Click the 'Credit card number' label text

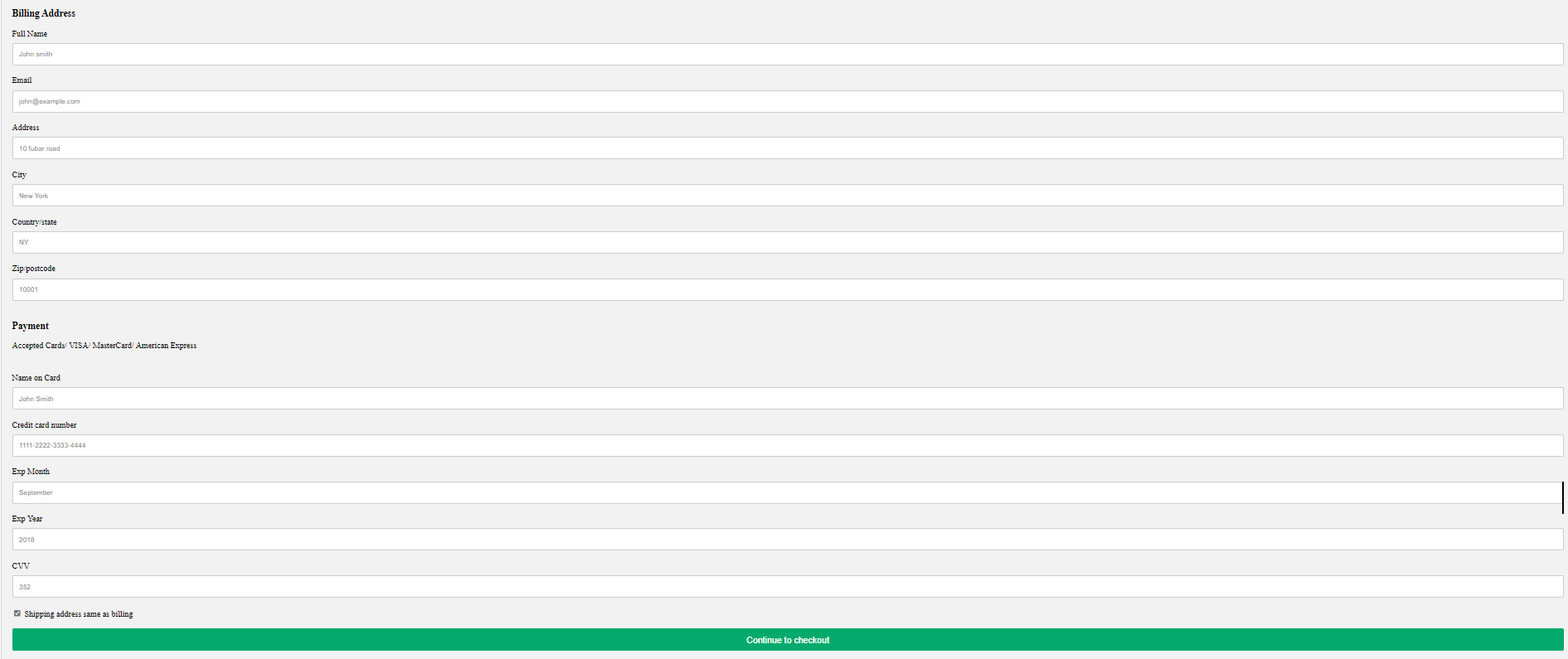[x=44, y=425]
